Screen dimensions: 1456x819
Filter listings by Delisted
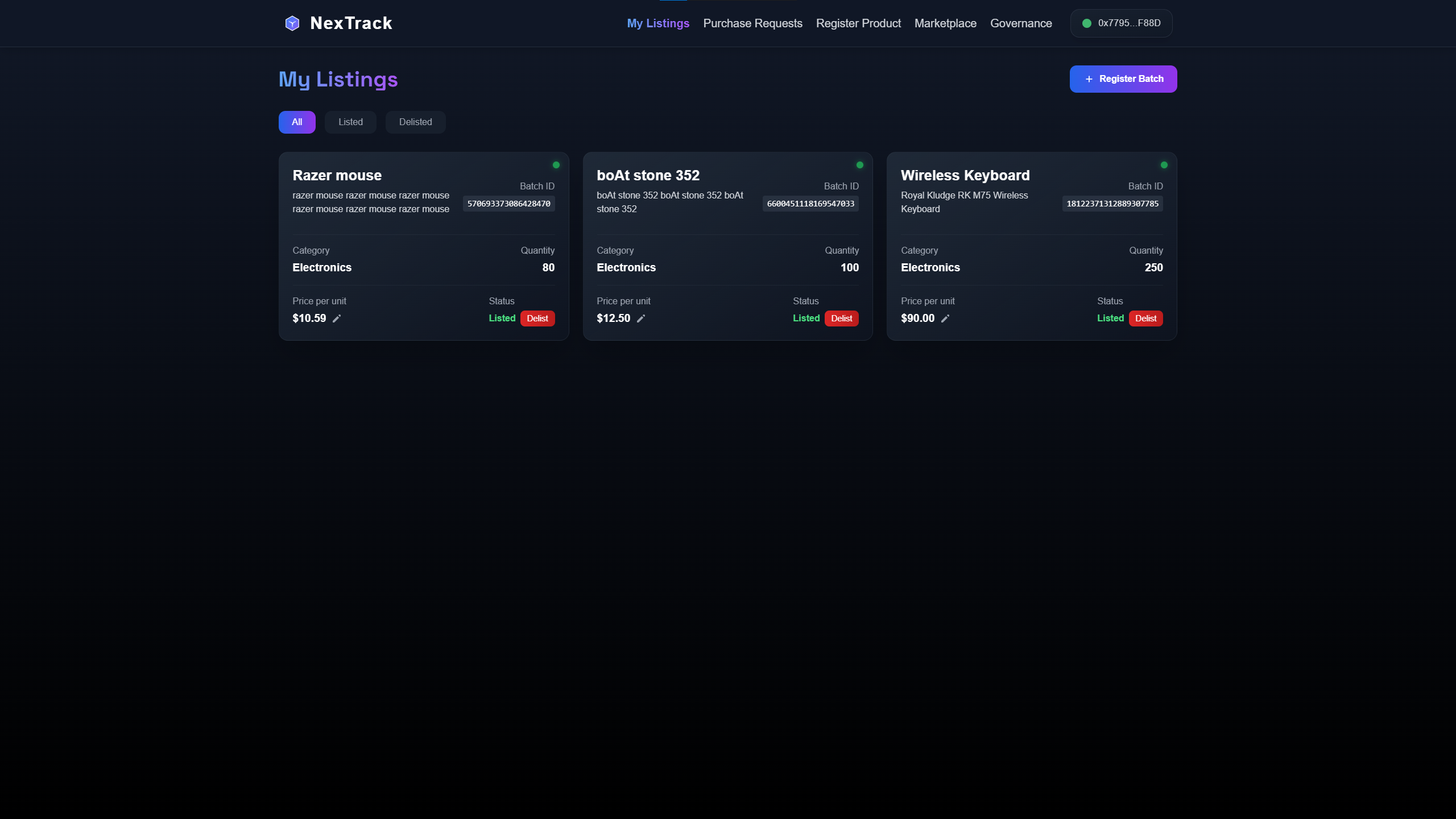(415, 122)
